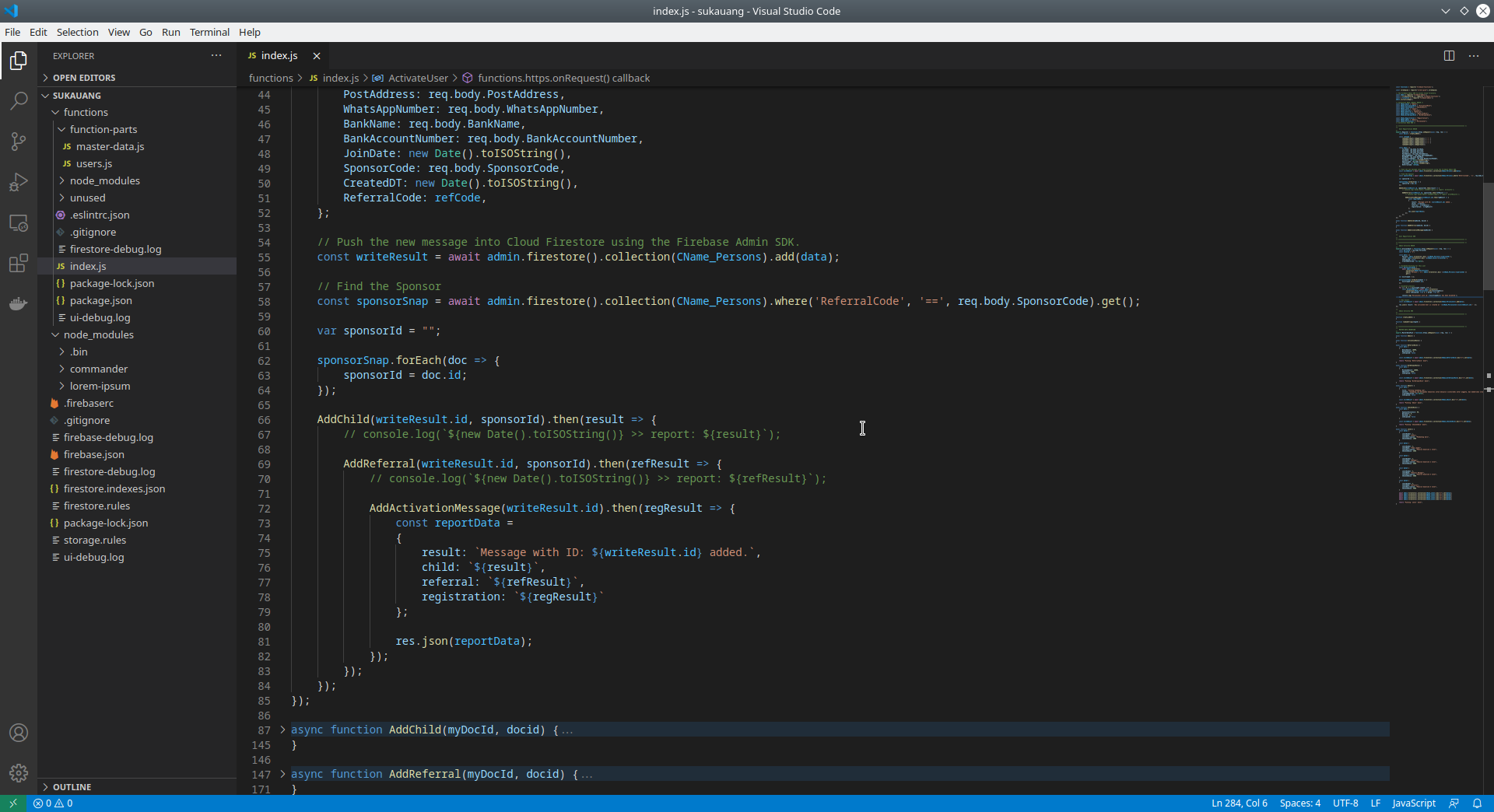Open the Selection menu

(x=77, y=32)
